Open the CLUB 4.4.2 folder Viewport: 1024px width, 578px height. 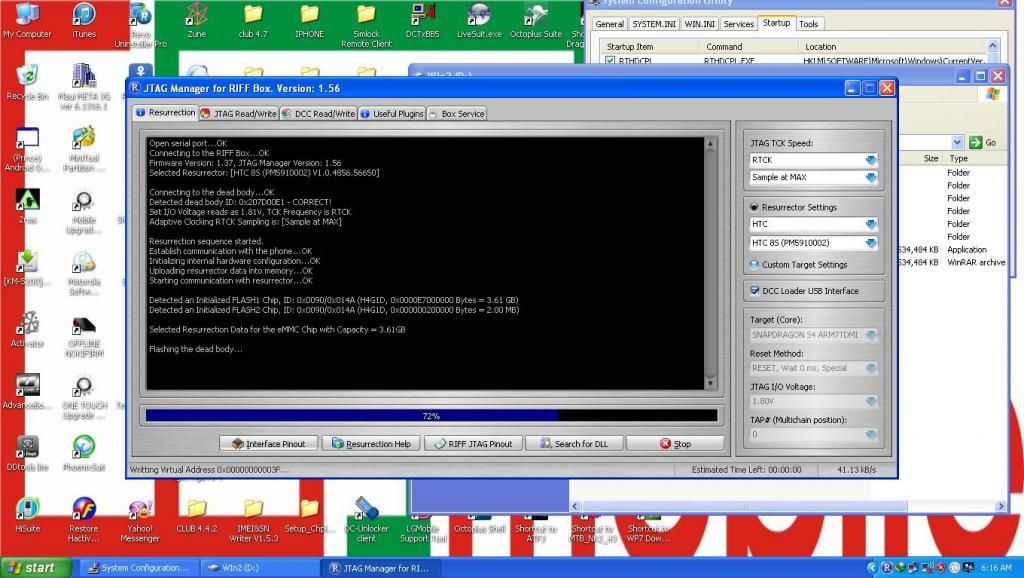click(x=196, y=515)
